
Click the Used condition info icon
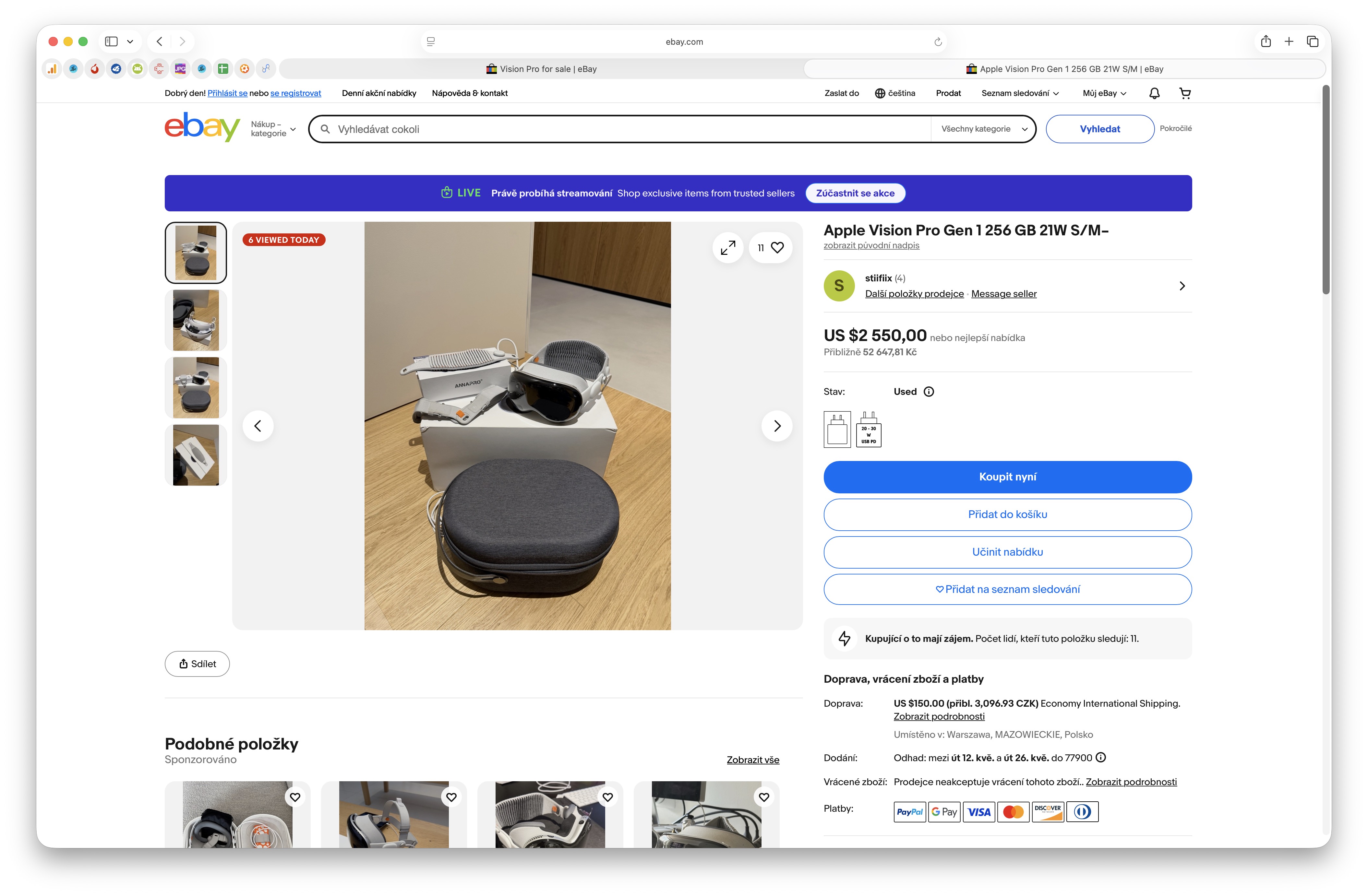click(x=929, y=392)
